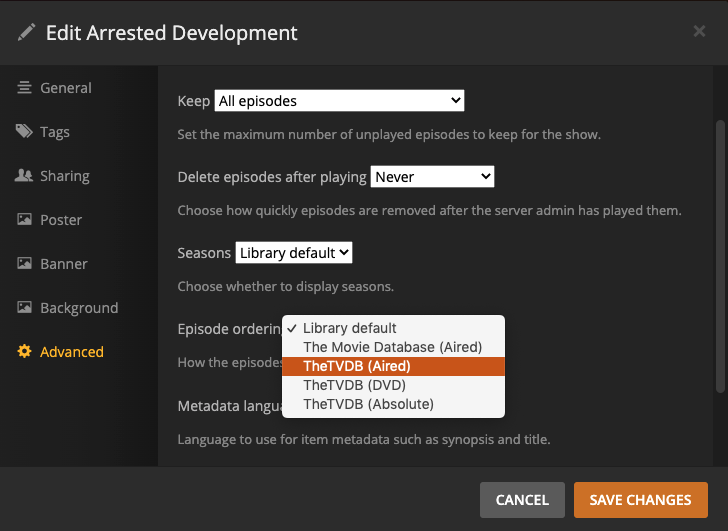This screenshot has height=531, width=728.
Task: Click the Banner image icon
Action: click(24, 264)
